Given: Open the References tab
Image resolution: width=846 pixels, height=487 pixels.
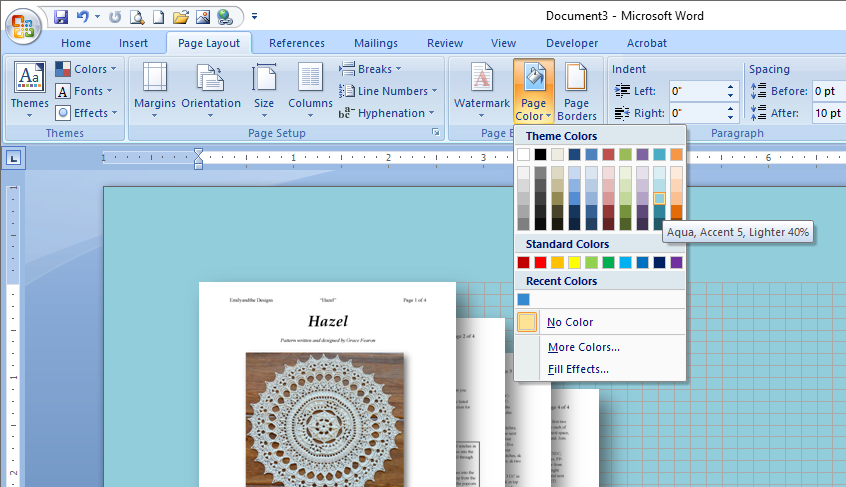Looking at the screenshot, I should point(297,43).
